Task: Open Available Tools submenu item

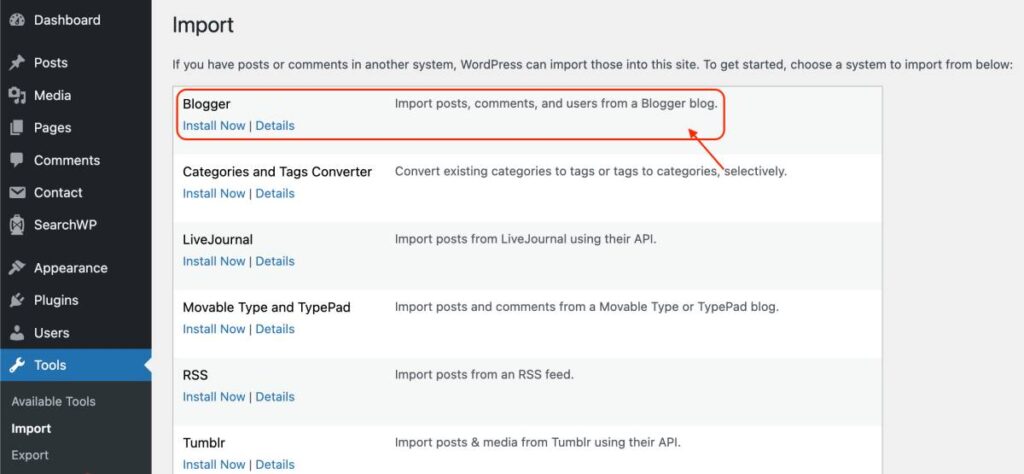Action: (x=54, y=402)
